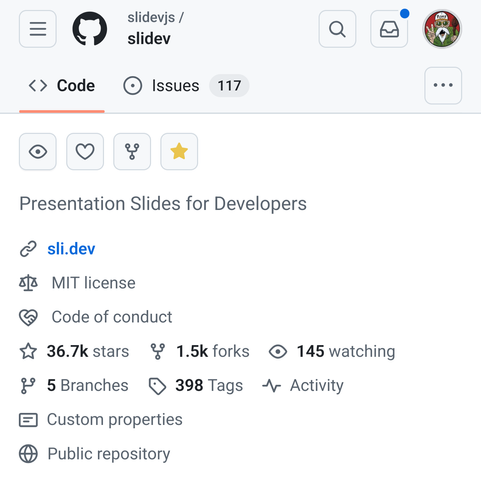Viewport: 481px width, 479px height.
Task: View the 36.7k stars list
Action: [88, 351]
